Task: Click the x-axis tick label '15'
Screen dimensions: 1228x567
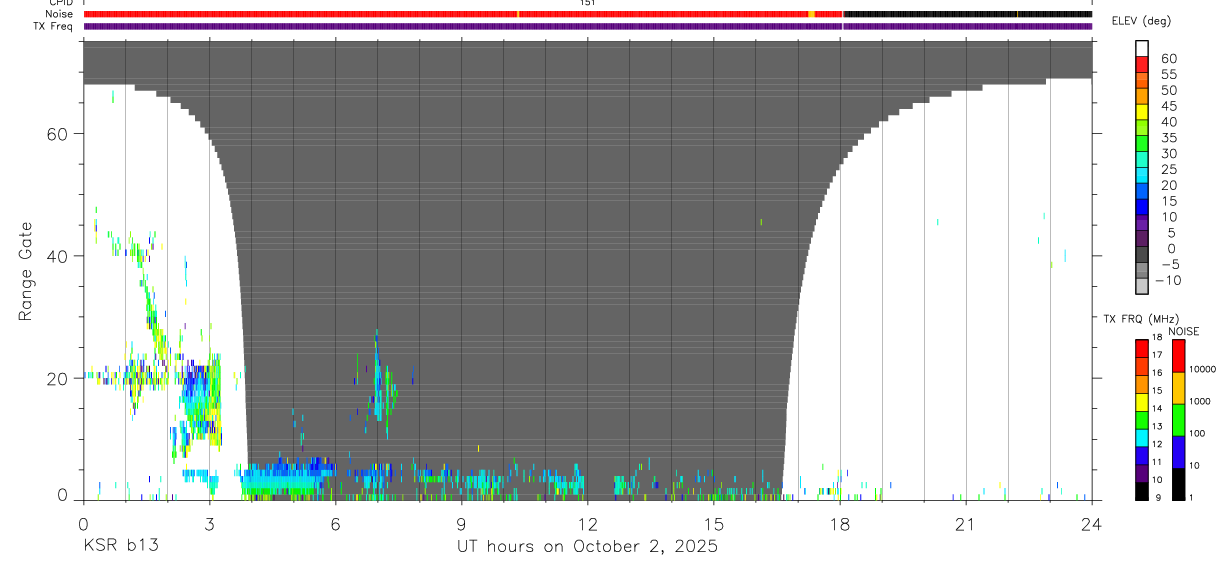Action: (713, 525)
